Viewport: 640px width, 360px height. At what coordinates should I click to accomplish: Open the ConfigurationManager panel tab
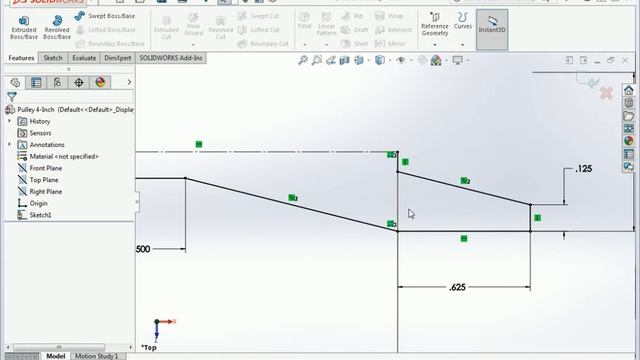click(57, 82)
